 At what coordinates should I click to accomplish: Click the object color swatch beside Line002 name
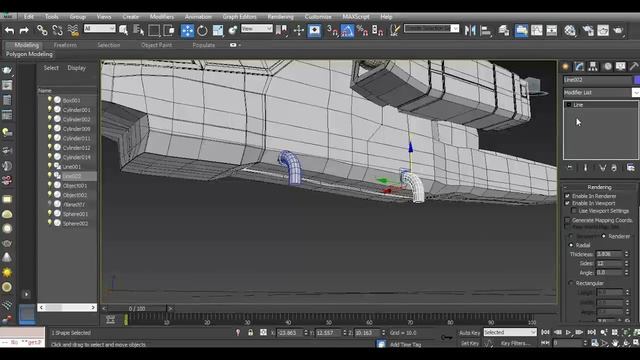(x=636, y=80)
